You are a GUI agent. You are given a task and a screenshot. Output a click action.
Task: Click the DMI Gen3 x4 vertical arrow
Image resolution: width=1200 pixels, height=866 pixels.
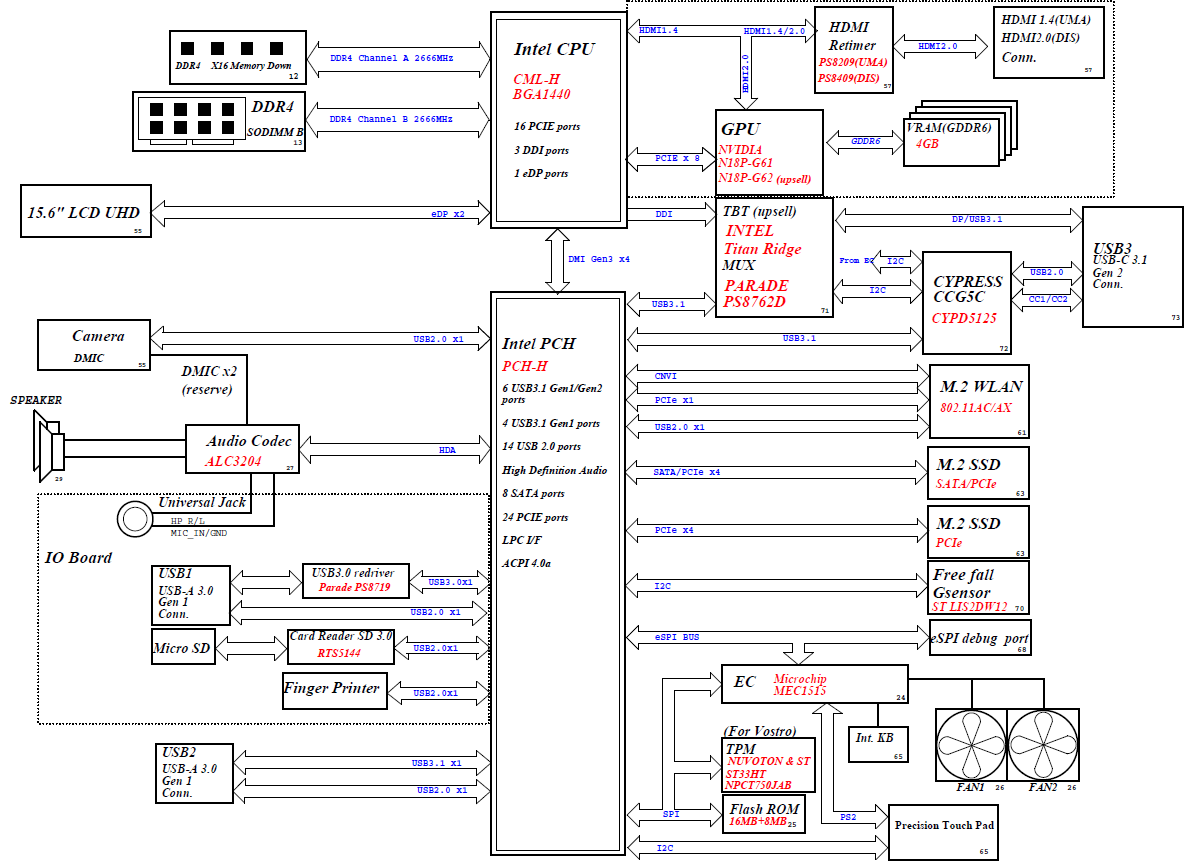(x=552, y=258)
